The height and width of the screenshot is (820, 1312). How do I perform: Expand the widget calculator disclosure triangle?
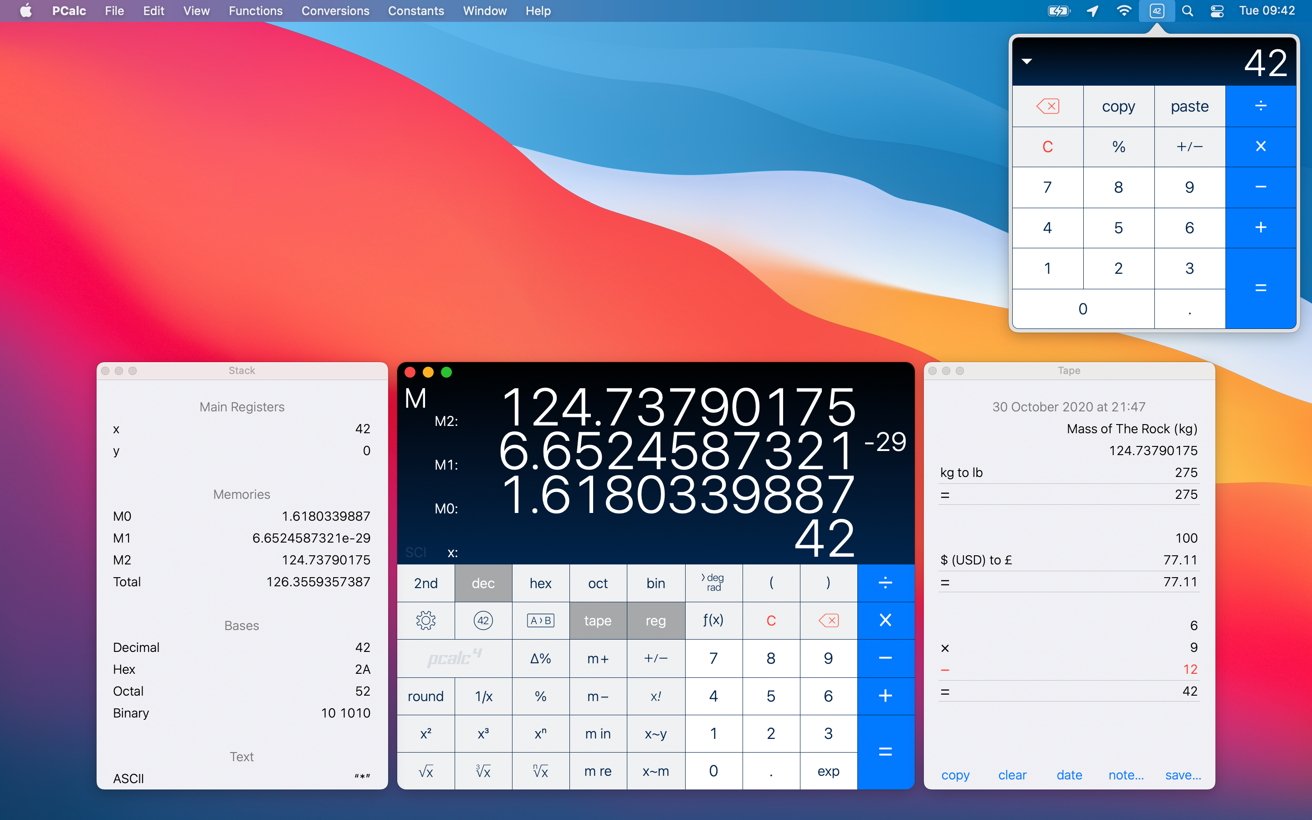click(1026, 60)
